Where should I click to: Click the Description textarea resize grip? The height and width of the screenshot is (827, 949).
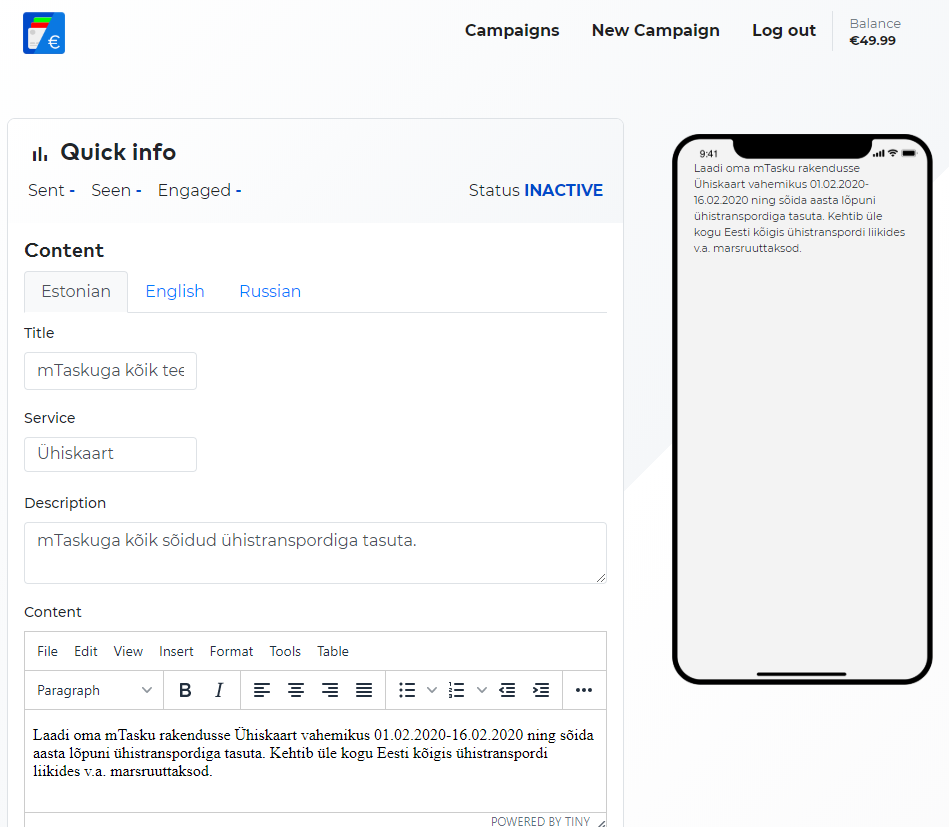(600, 578)
